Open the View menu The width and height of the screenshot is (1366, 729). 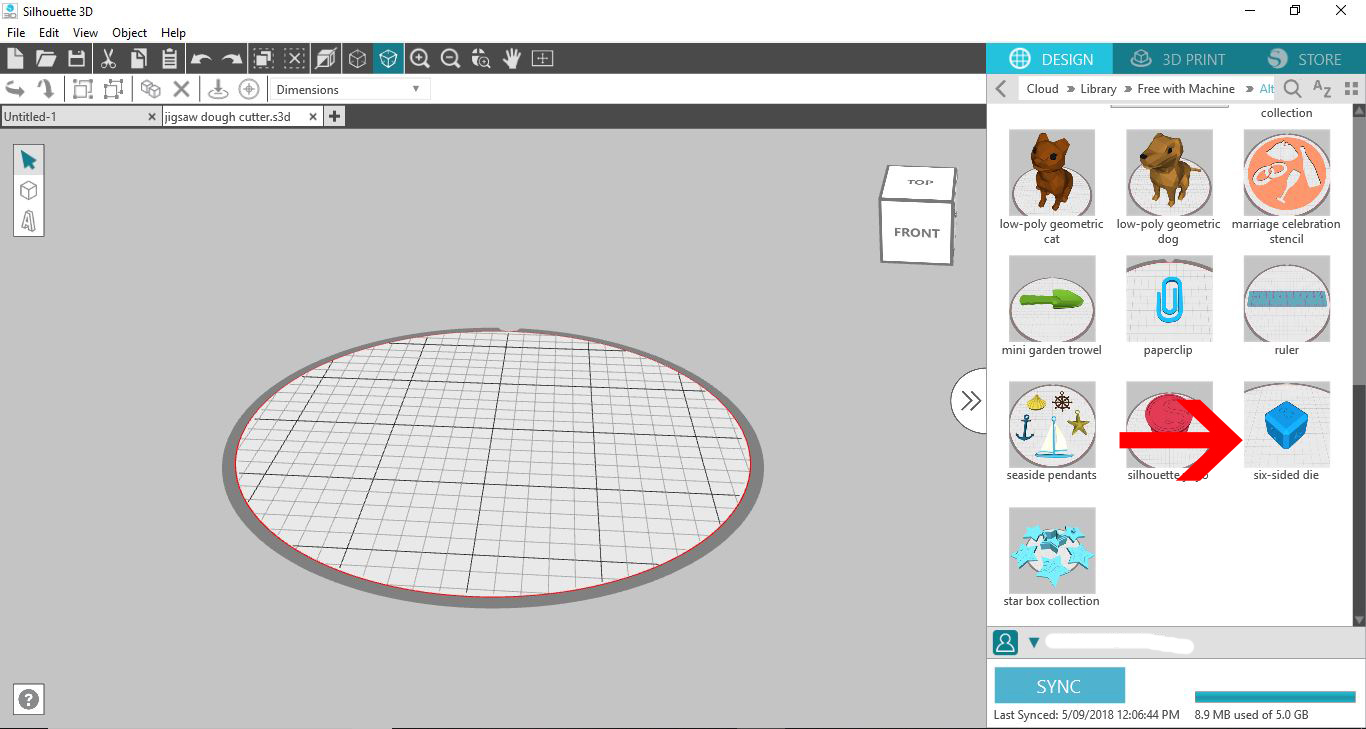[86, 33]
